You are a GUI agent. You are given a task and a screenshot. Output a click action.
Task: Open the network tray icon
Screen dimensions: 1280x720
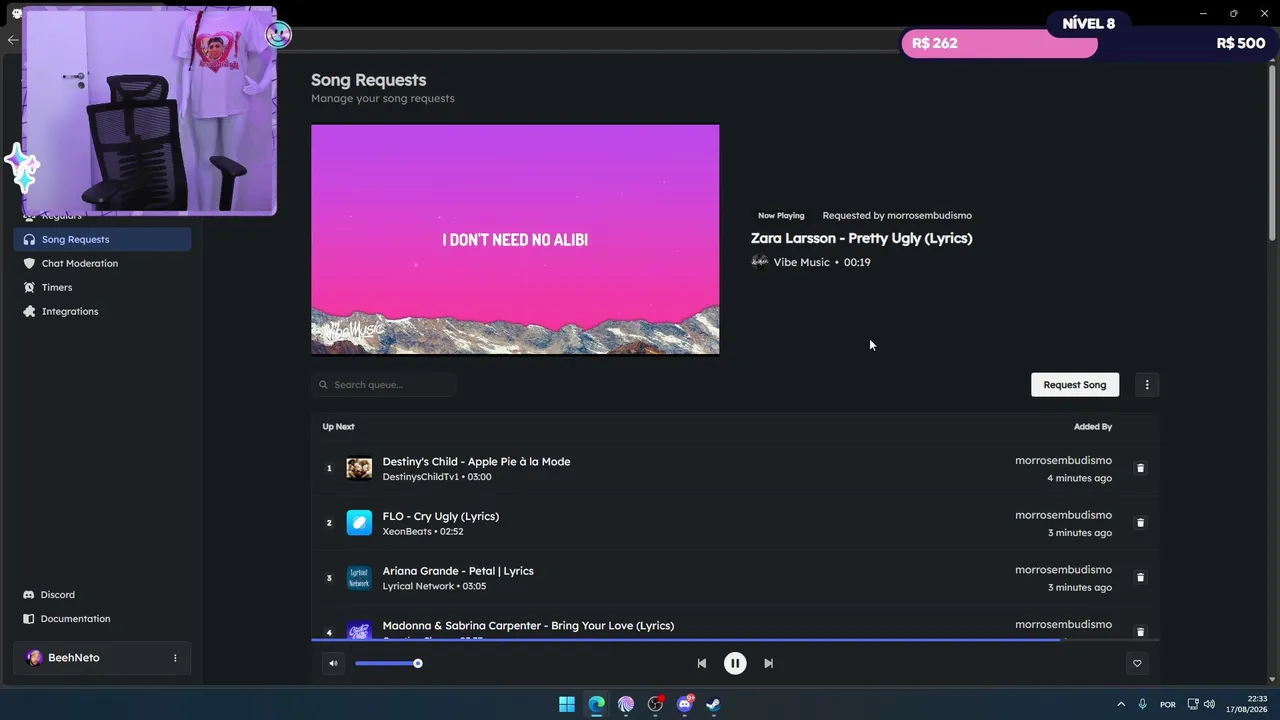[1193, 704]
